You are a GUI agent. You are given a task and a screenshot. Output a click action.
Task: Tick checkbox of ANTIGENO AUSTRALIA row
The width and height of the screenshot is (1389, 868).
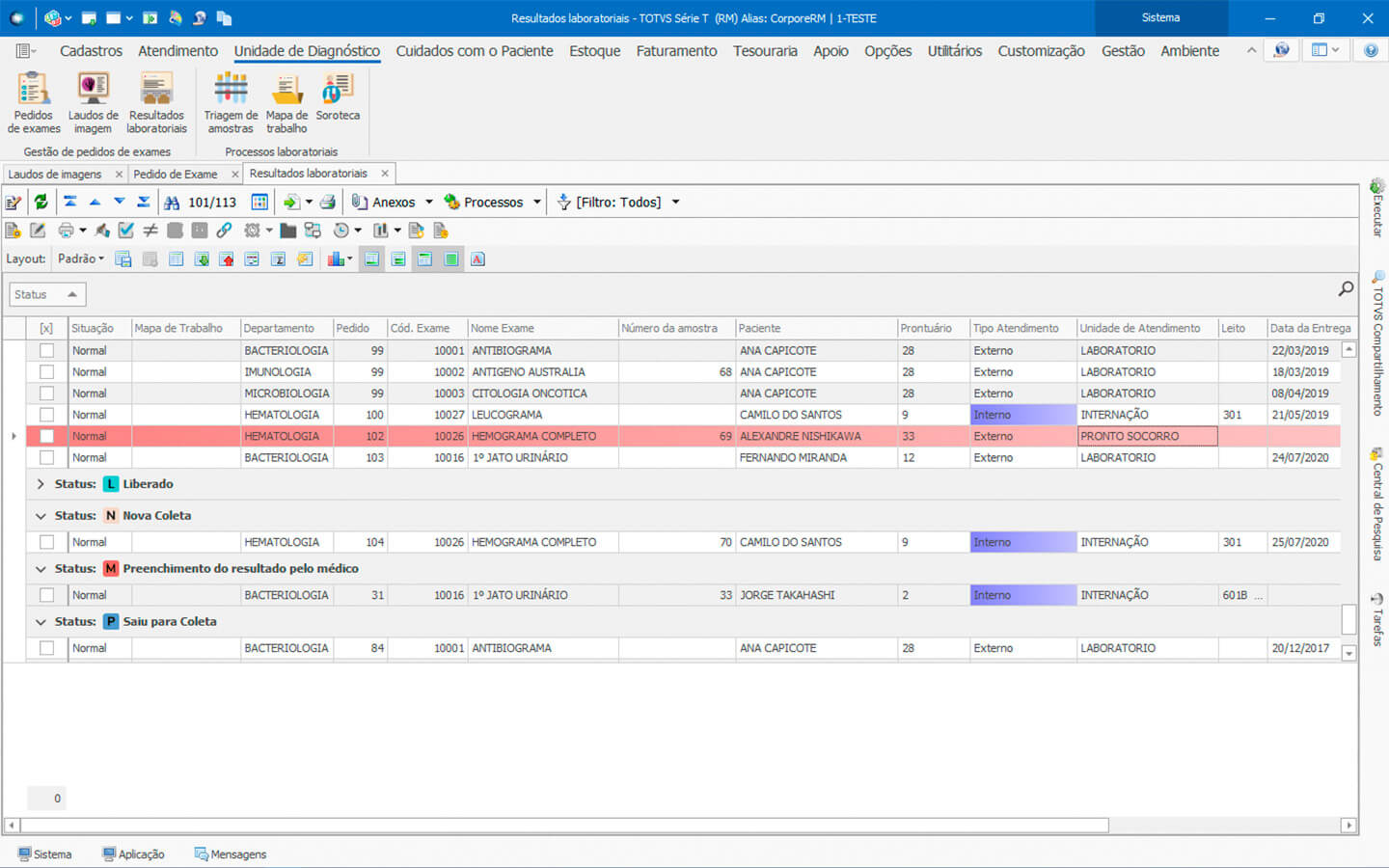[x=46, y=372]
